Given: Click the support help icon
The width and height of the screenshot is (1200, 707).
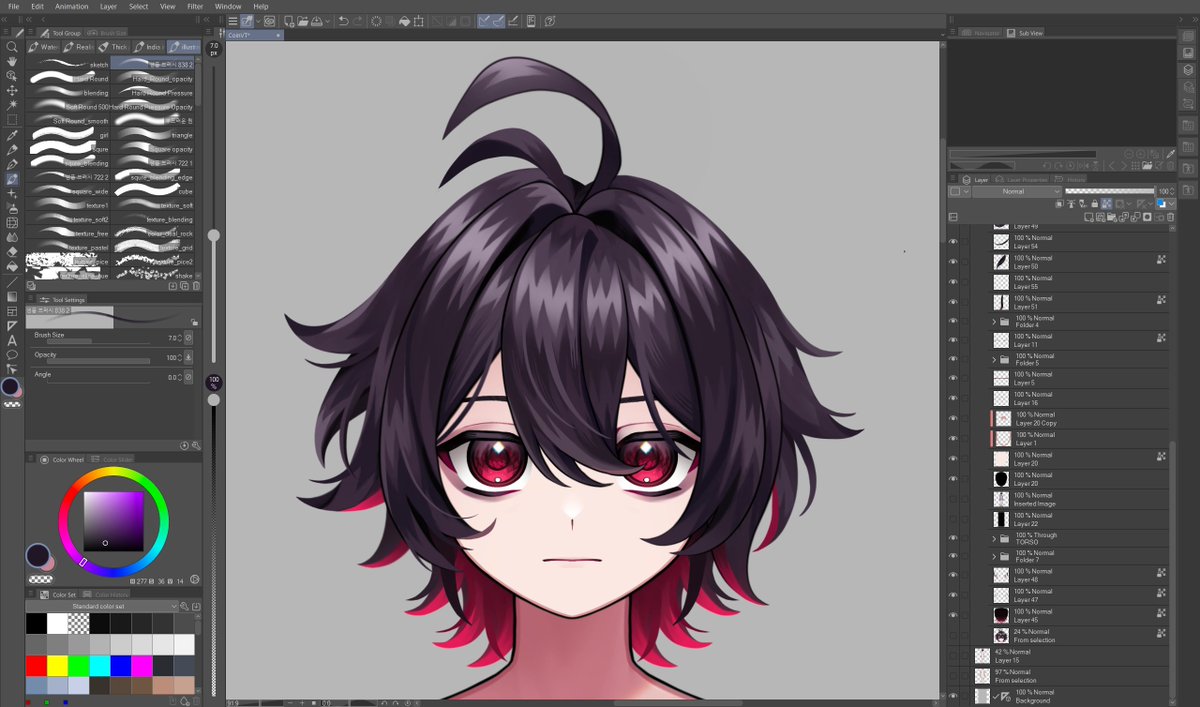Looking at the screenshot, I should click(550, 21).
